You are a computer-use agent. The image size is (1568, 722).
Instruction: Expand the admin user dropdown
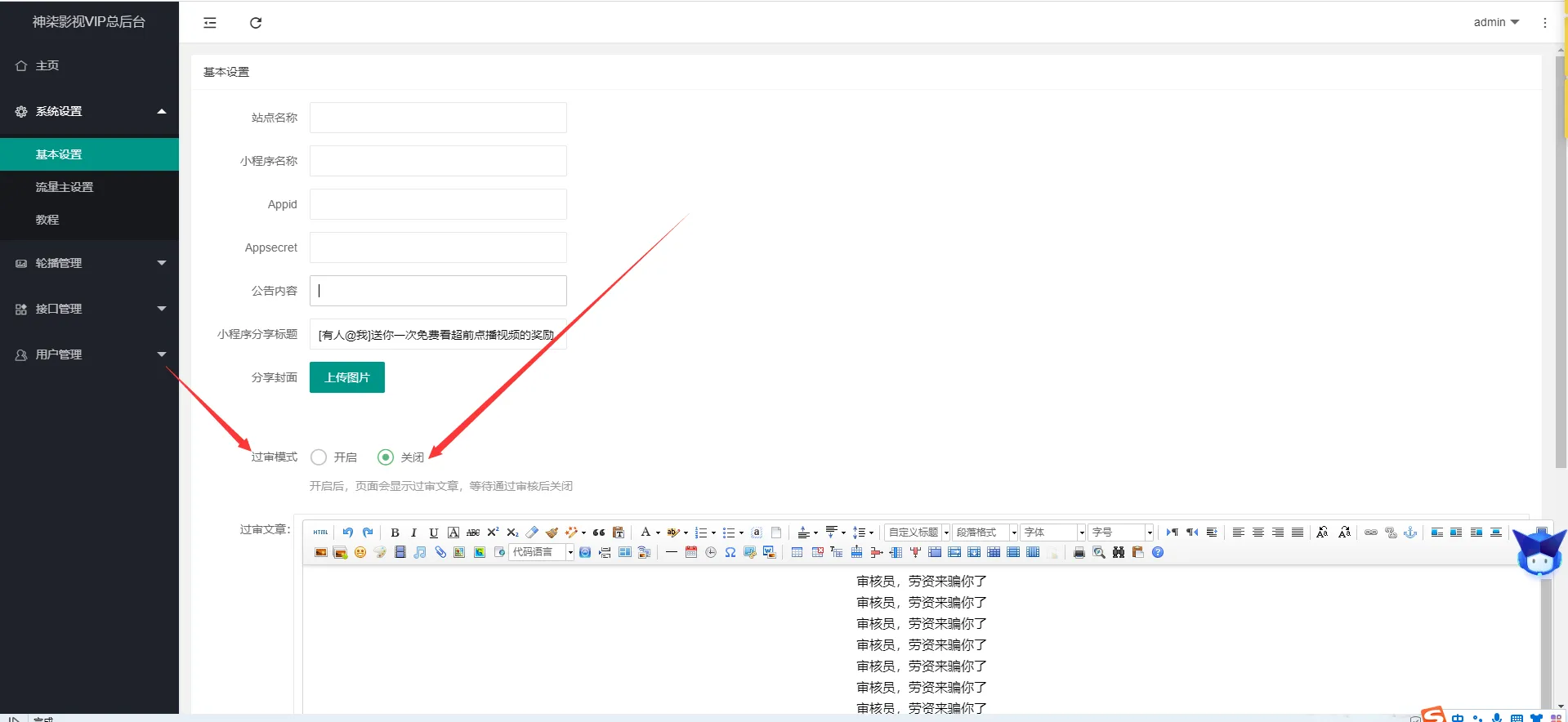[x=1495, y=23]
